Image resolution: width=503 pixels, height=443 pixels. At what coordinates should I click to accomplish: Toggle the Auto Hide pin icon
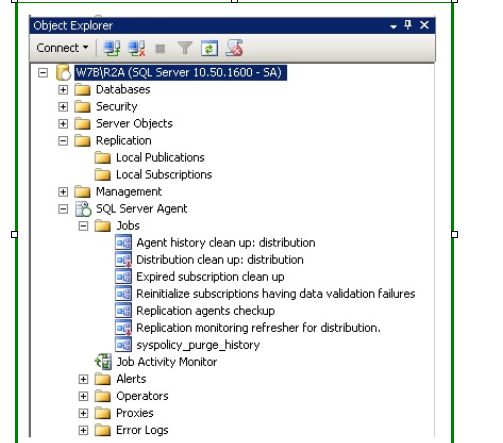click(x=408, y=25)
